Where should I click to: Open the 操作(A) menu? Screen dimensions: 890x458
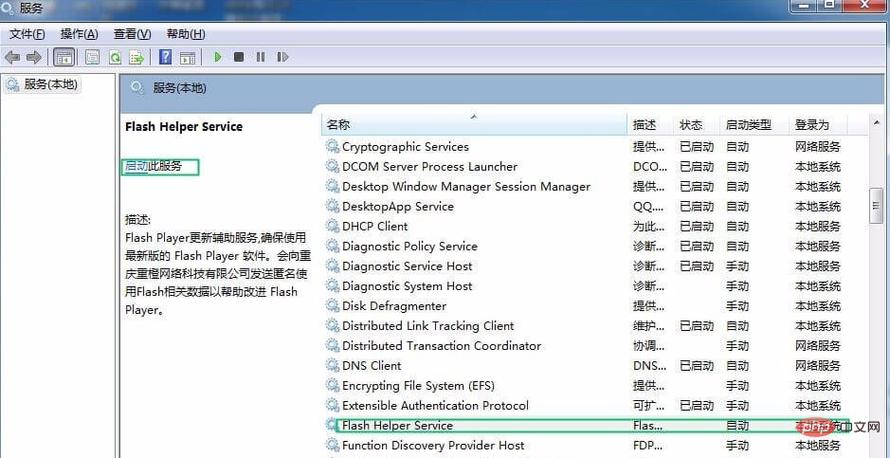coord(79,34)
